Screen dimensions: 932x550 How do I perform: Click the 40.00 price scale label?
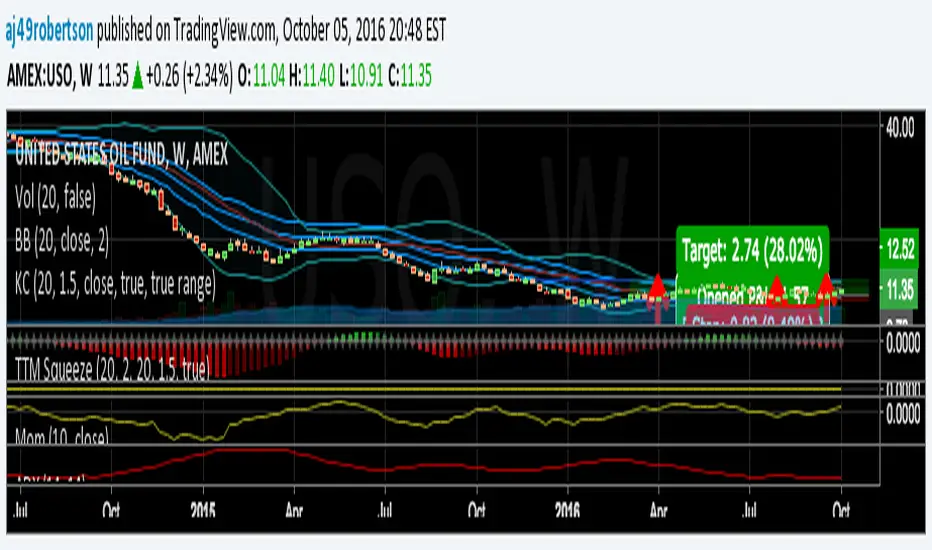pyautogui.click(x=900, y=128)
